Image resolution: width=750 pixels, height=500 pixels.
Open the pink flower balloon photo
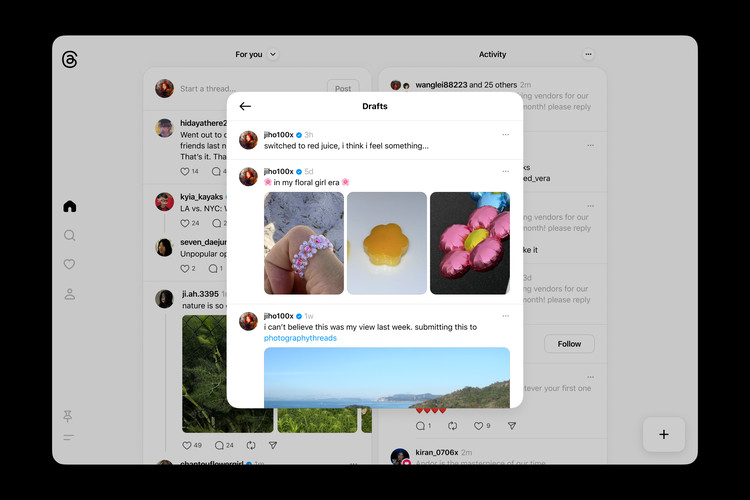coord(469,243)
